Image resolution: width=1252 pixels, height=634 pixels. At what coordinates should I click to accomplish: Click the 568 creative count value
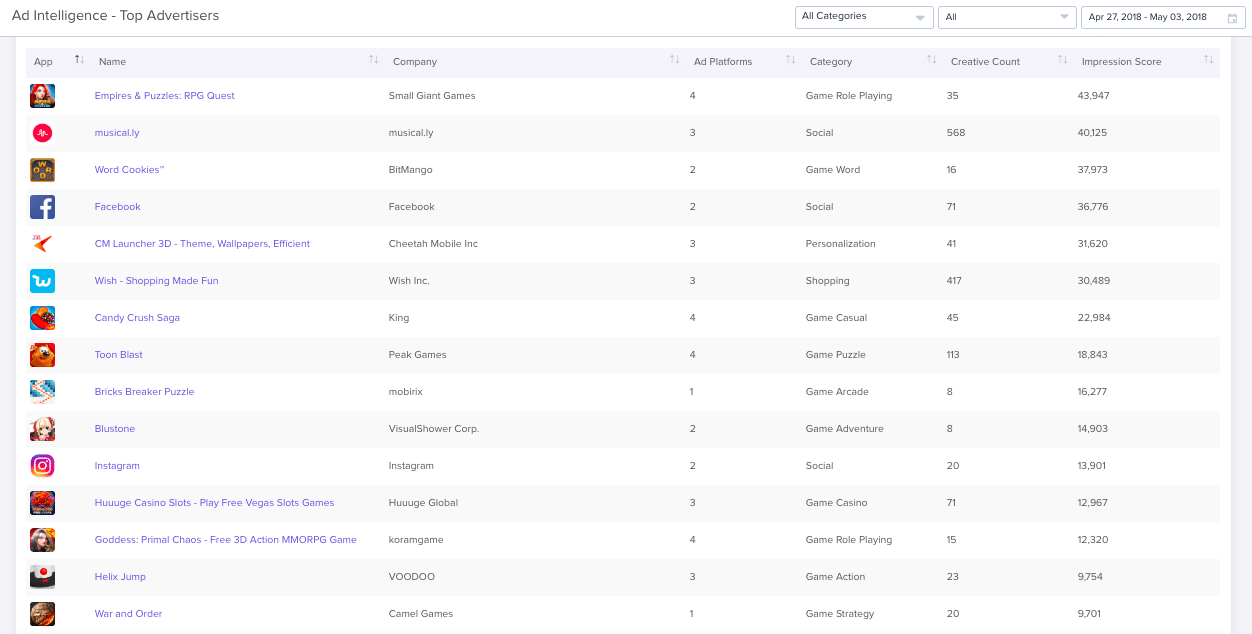pyautogui.click(x=956, y=133)
